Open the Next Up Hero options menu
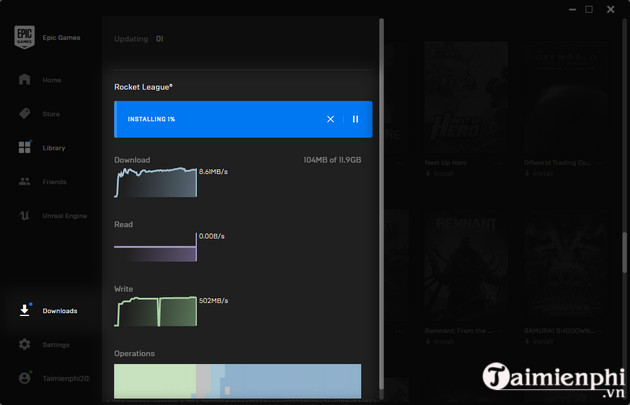 coord(499,163)
